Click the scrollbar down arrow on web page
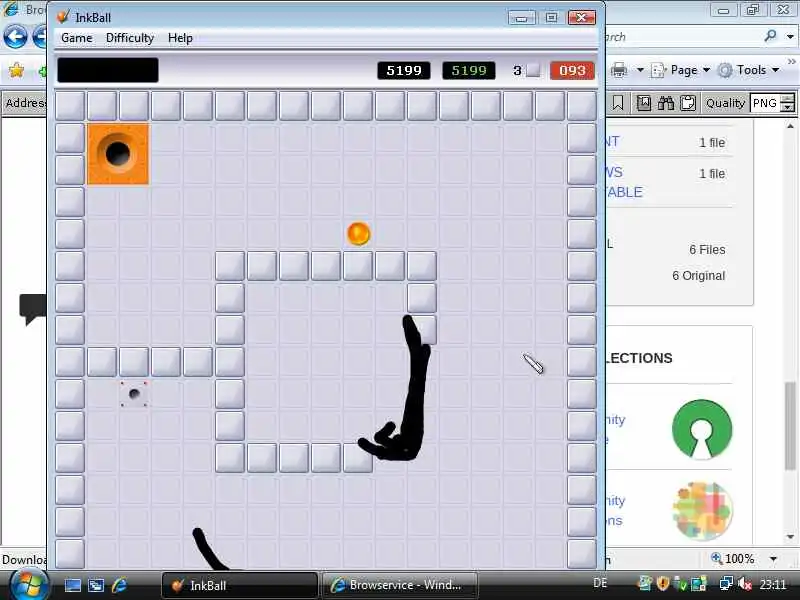Image resolution: width=800 pixels, height=600 pixels. (x=790, y=536)
